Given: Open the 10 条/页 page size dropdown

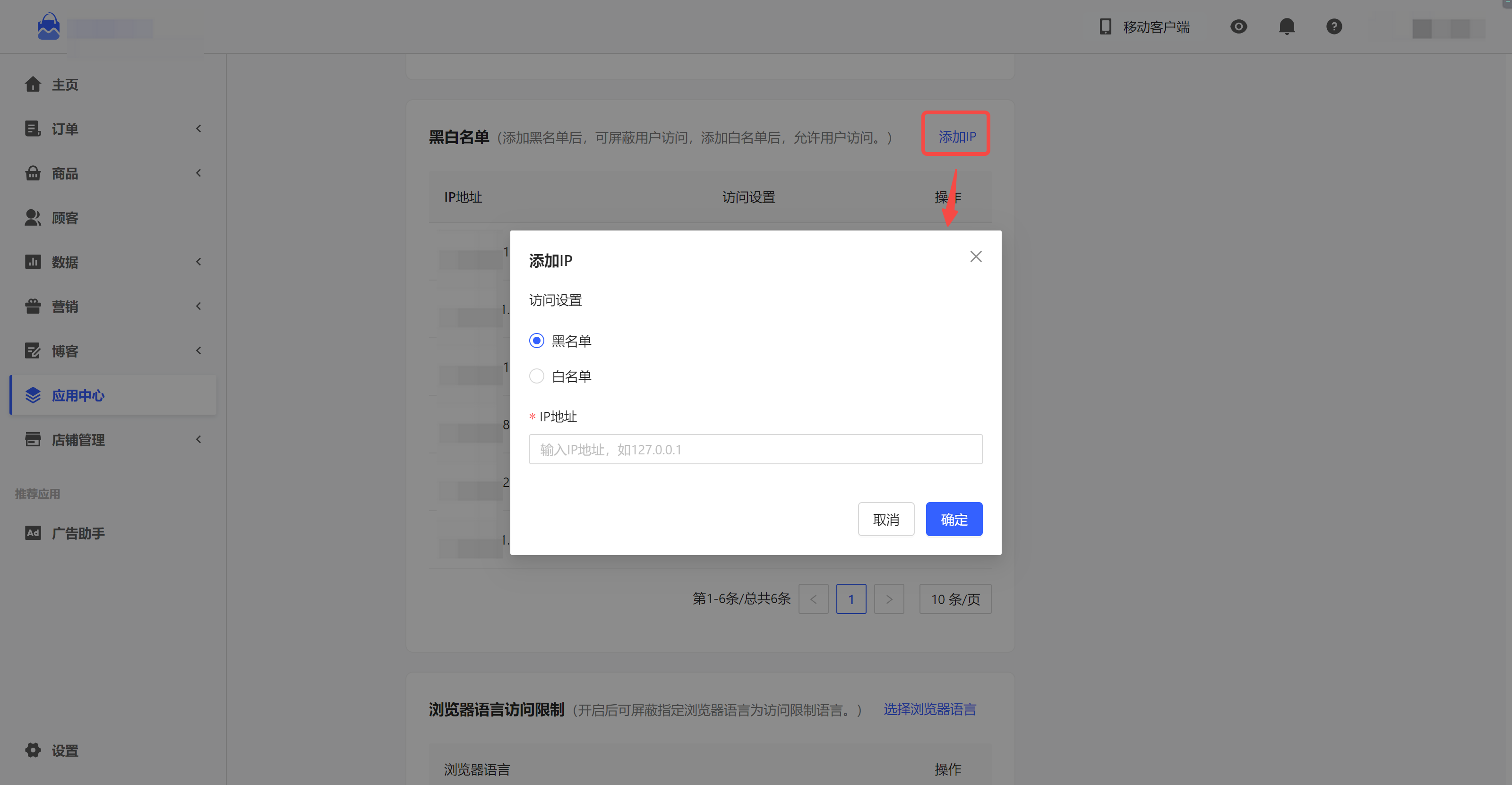Looking at the screenshot, I should tap(955, 599).
